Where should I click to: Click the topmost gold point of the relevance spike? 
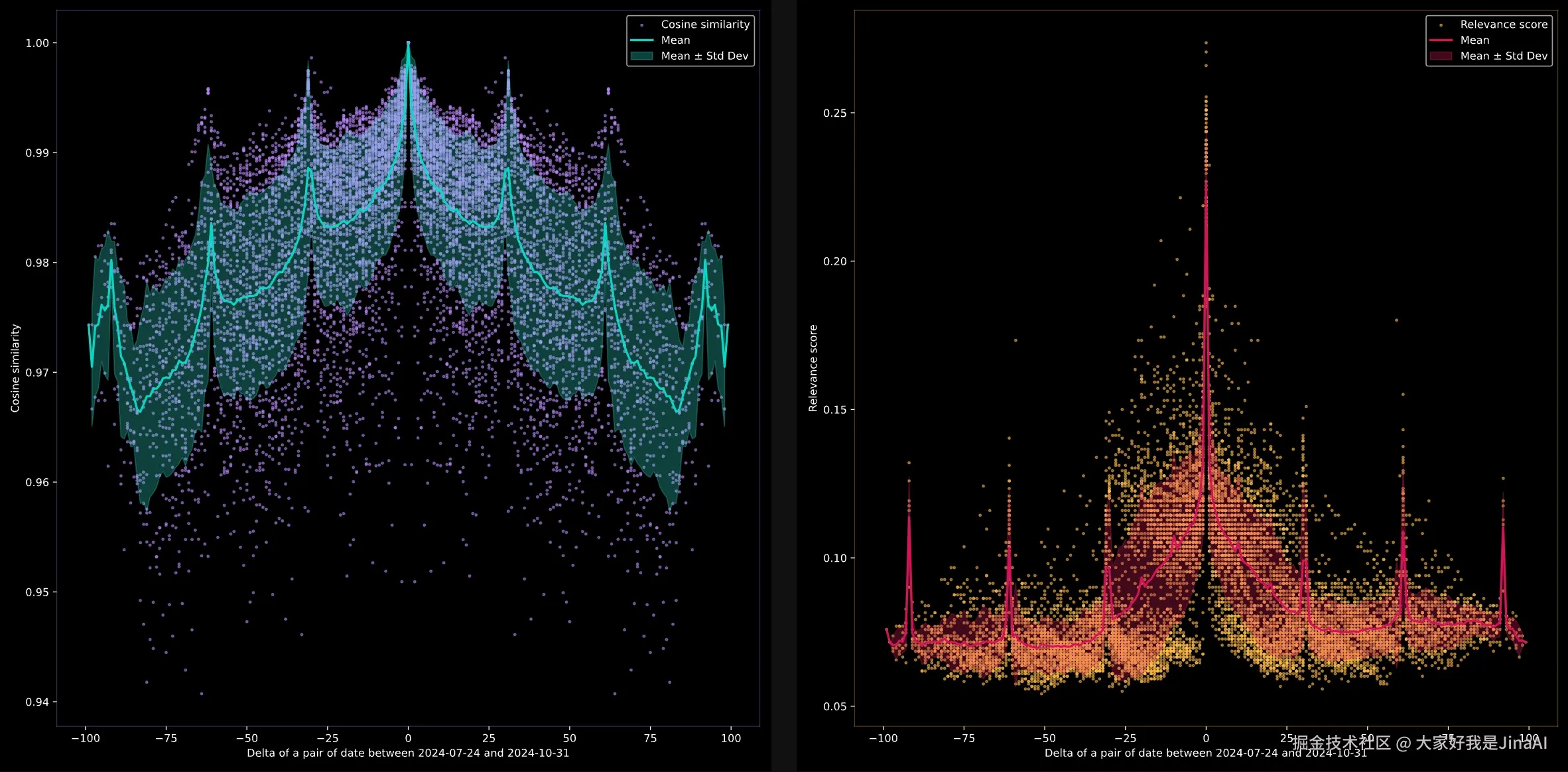coord(1206,43)
